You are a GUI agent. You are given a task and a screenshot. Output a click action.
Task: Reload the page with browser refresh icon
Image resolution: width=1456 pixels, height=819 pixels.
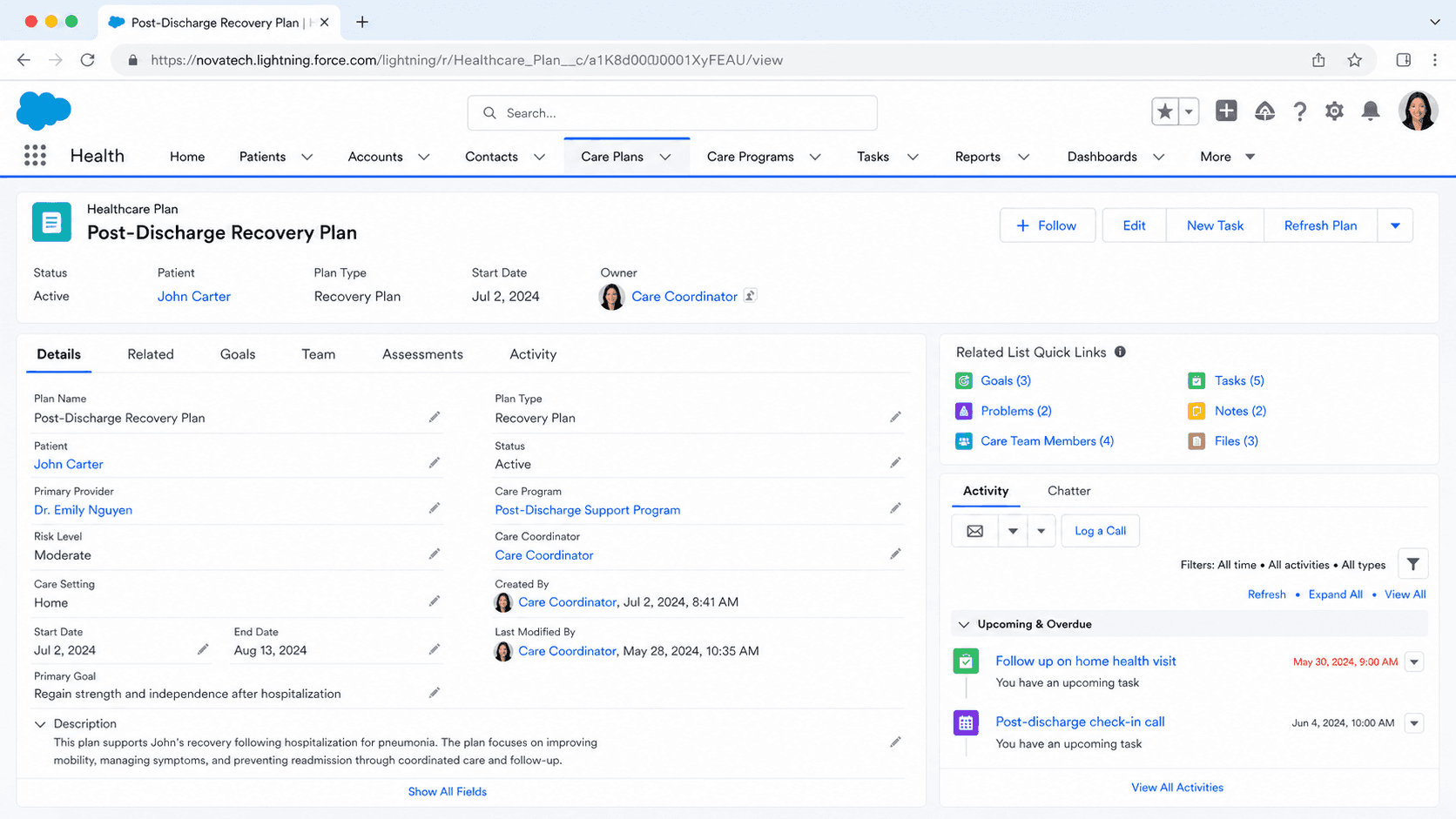[87, 60]
